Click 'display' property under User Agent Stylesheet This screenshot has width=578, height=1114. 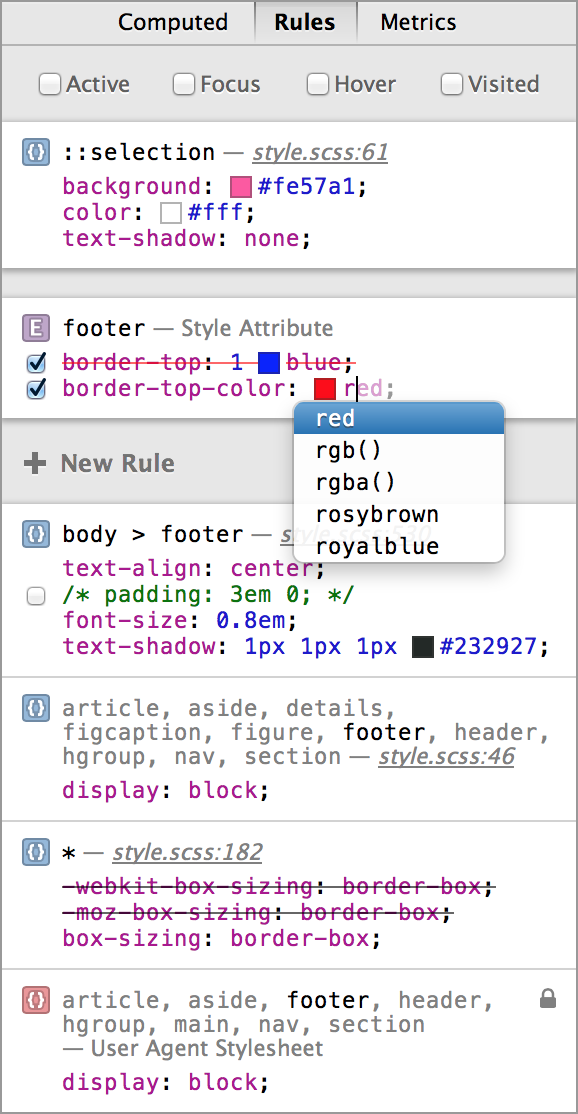point(111,1082)
